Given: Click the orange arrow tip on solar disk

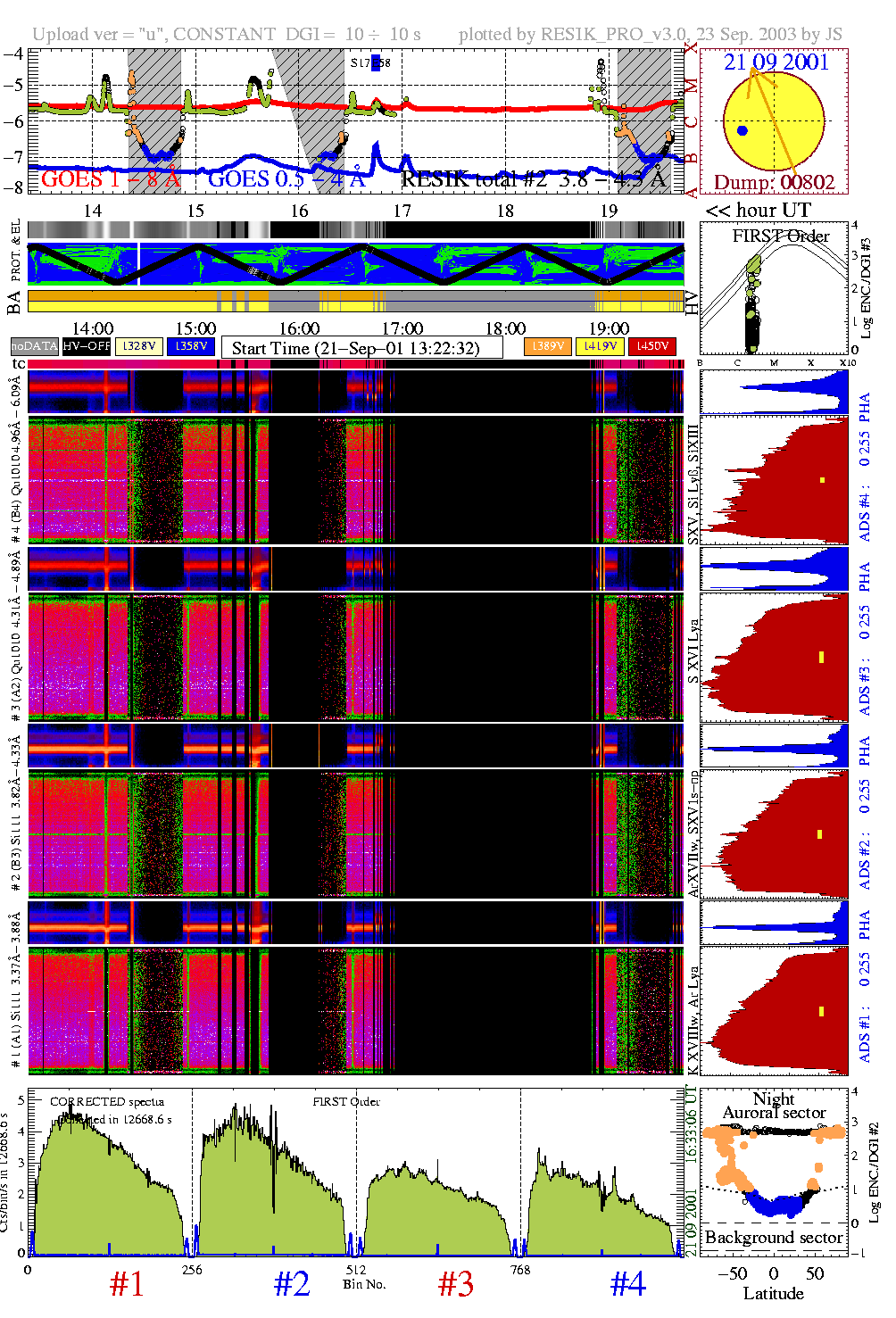Looking at the screenshot, I should coord(751,71).
